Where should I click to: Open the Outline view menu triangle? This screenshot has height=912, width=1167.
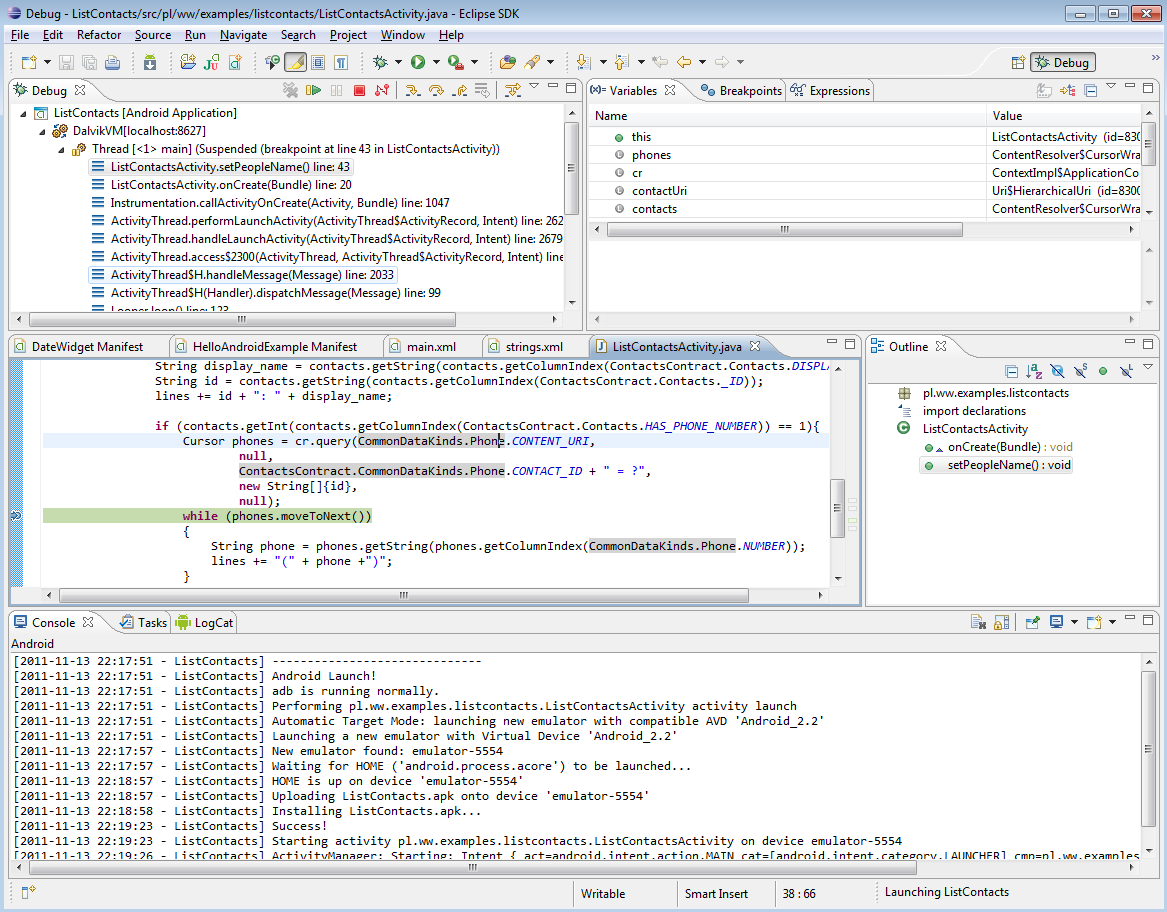coord(1148,367)
